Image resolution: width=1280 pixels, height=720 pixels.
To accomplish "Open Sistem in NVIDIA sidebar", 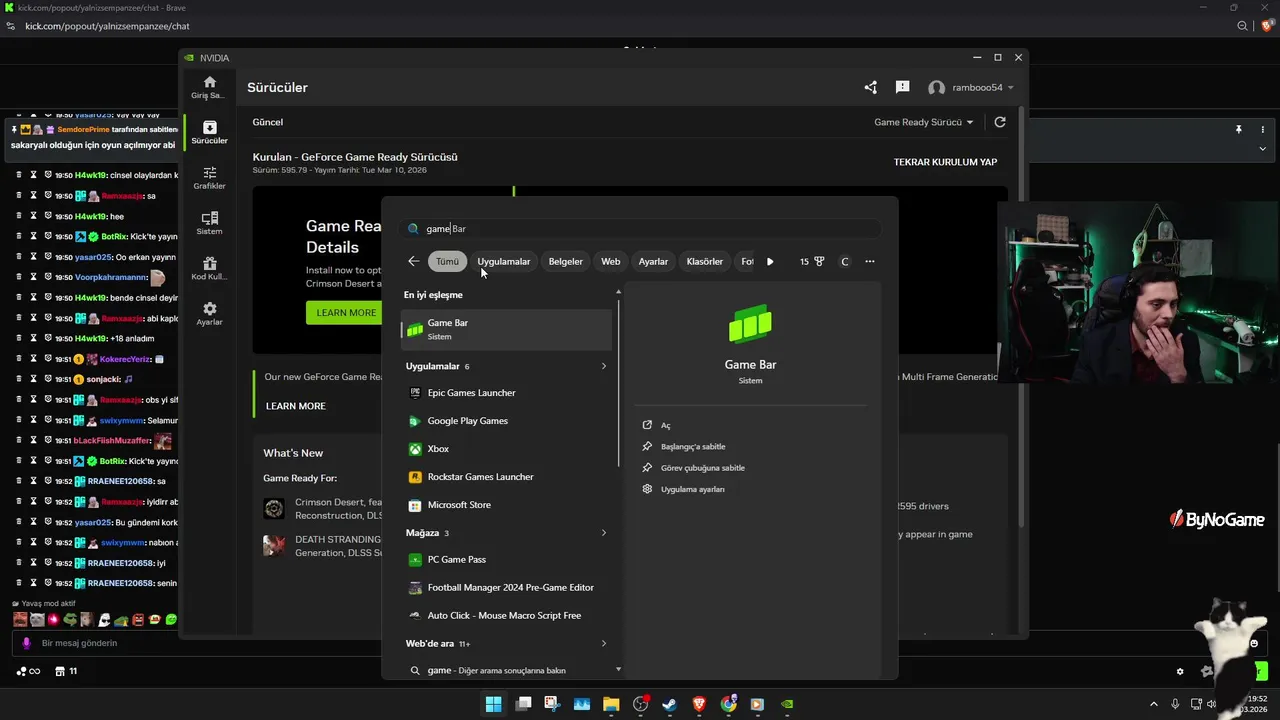I will tap(209, 223).
